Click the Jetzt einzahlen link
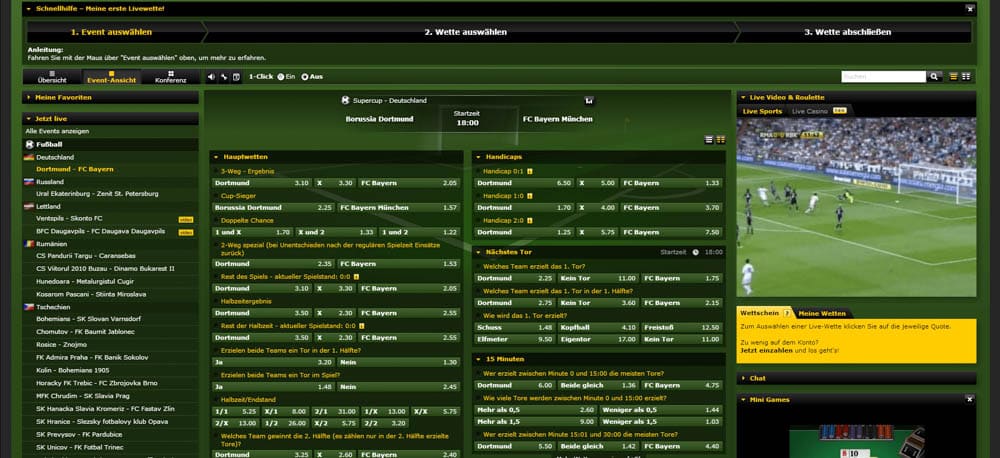 [767, 350]
